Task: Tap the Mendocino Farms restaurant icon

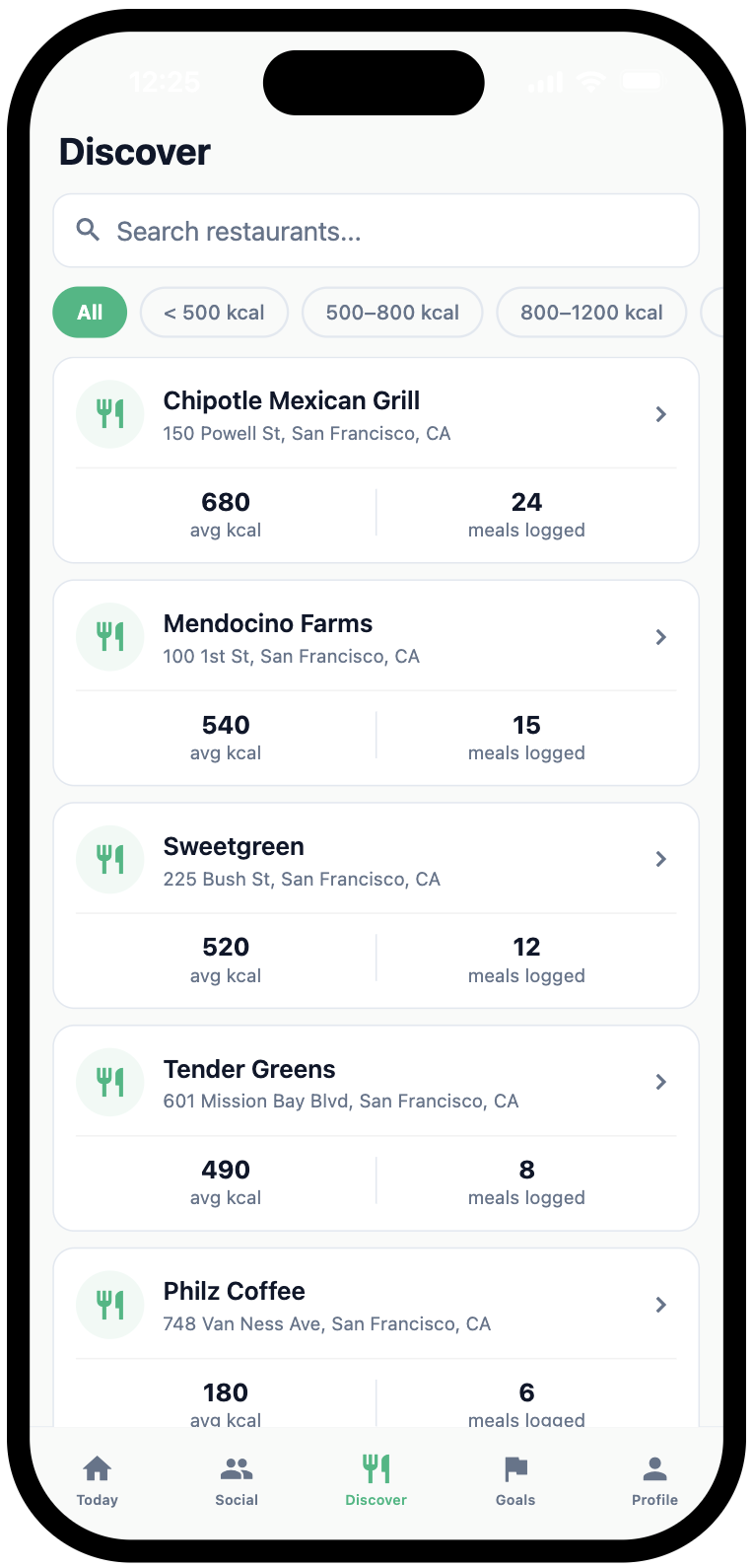Action: [x=110, y=637]
